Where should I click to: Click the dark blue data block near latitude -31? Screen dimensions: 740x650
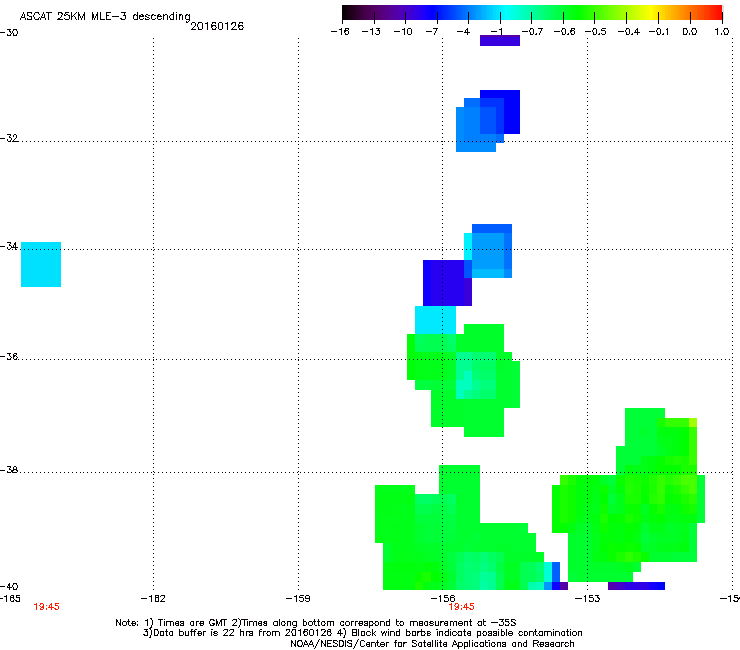500,112
